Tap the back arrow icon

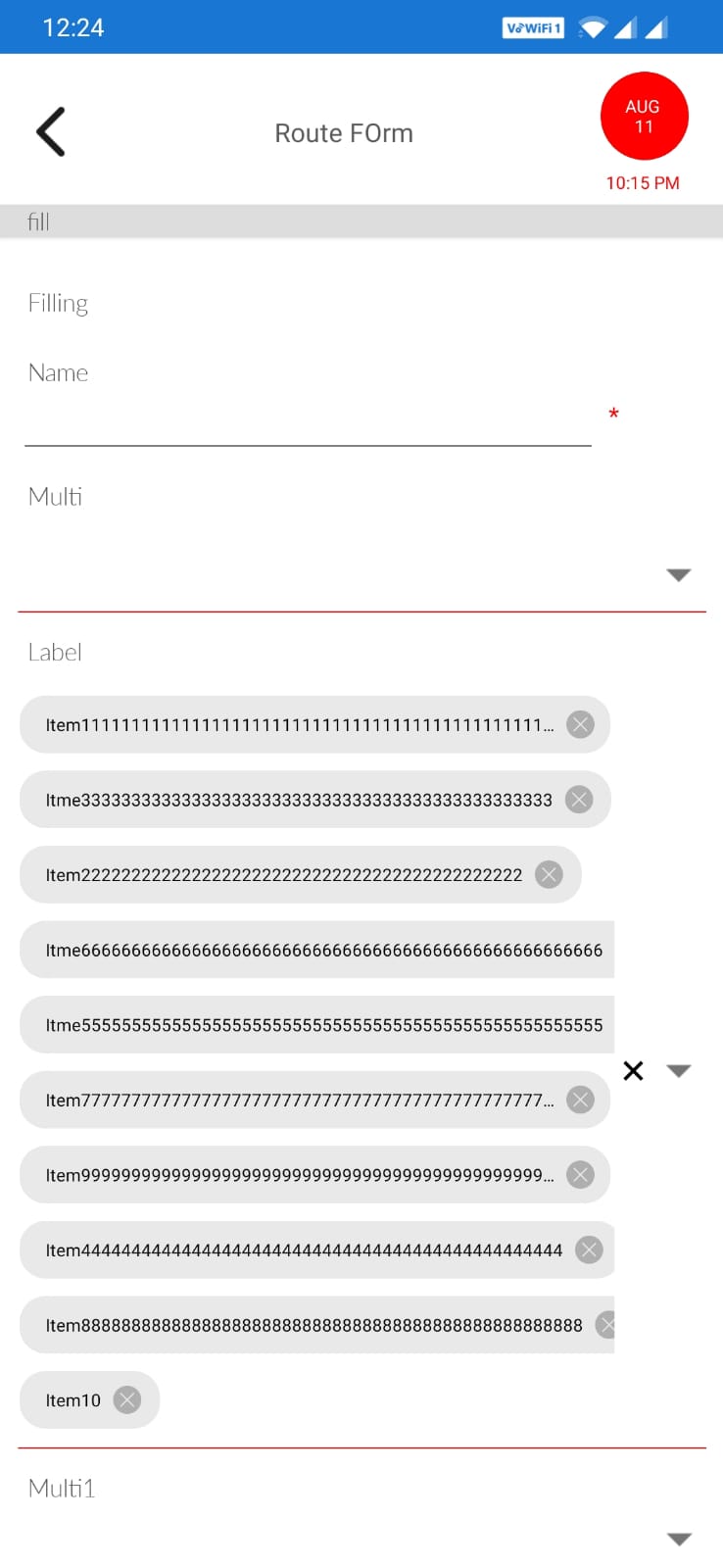pyautogui.click(x=49, y=130)
